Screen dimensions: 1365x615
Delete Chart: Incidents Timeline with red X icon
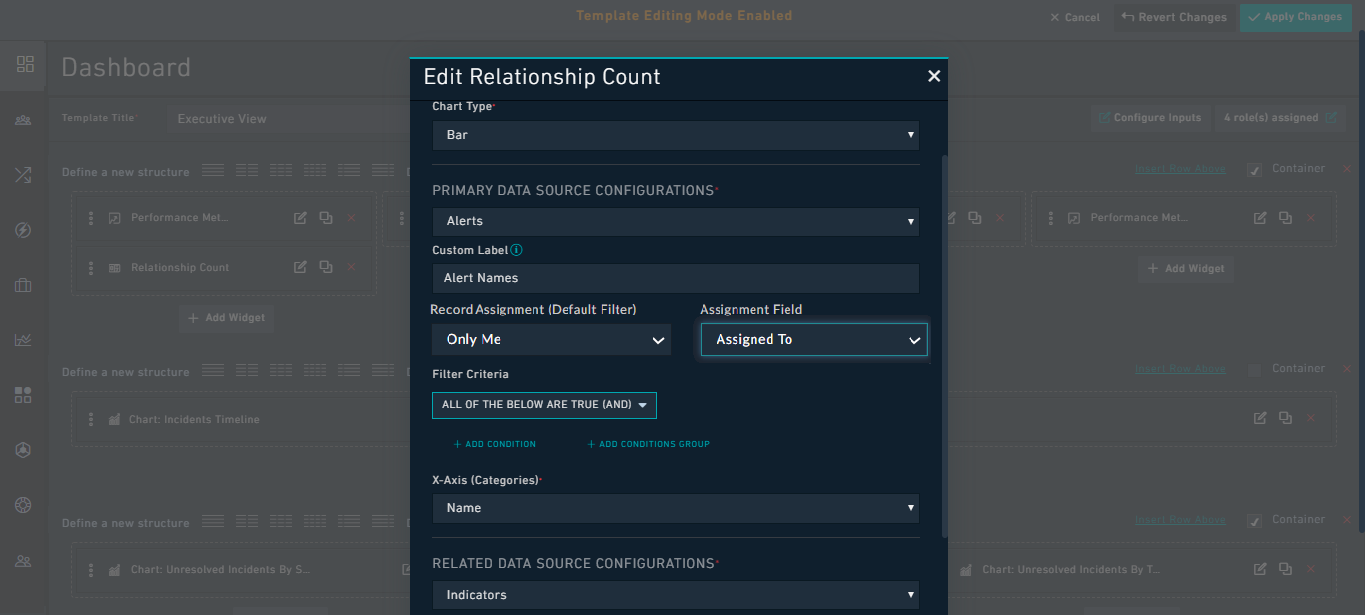pyautogui.click(x=1310, y=418)
